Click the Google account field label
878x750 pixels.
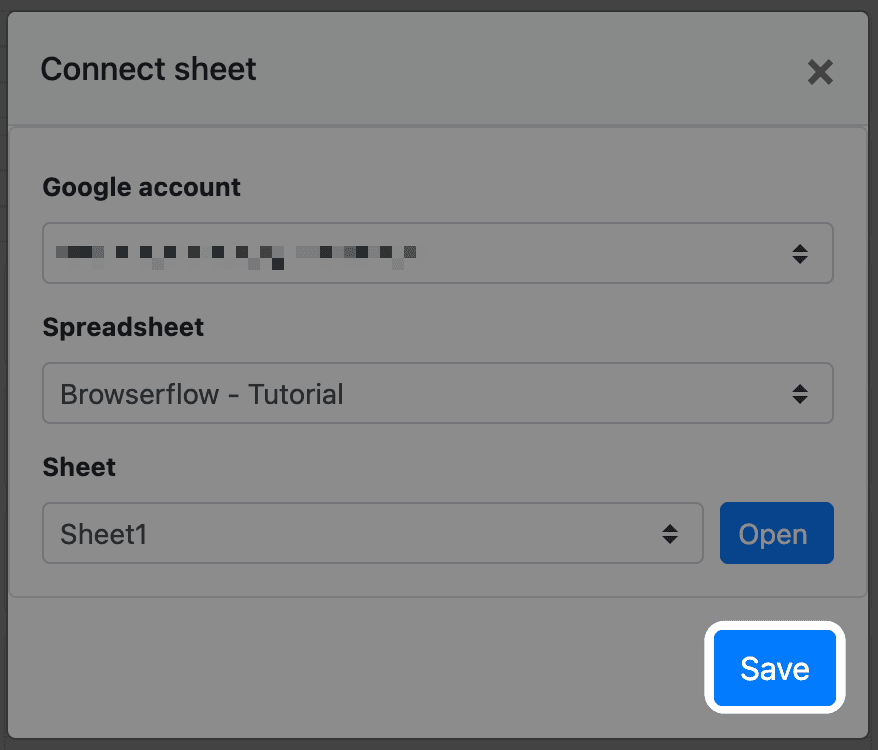(x=141, y=187)
